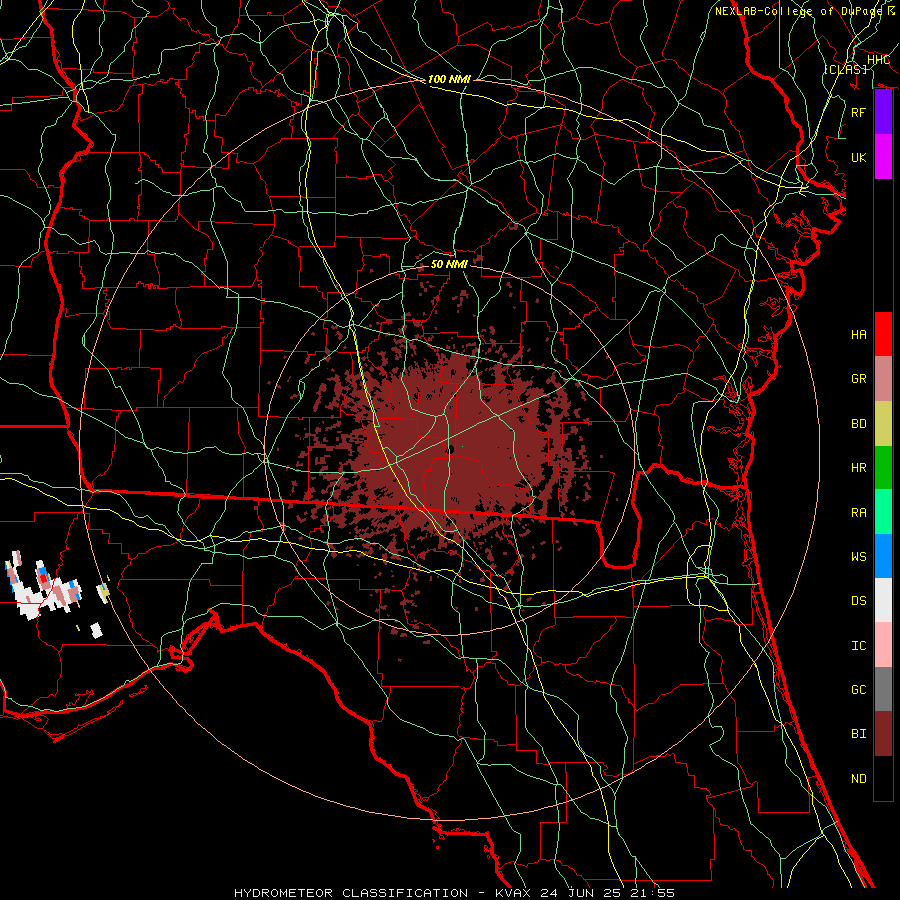Viewport: 900px width, 900px height.
Task: Click the WS legend label
Action: (858, 557)
